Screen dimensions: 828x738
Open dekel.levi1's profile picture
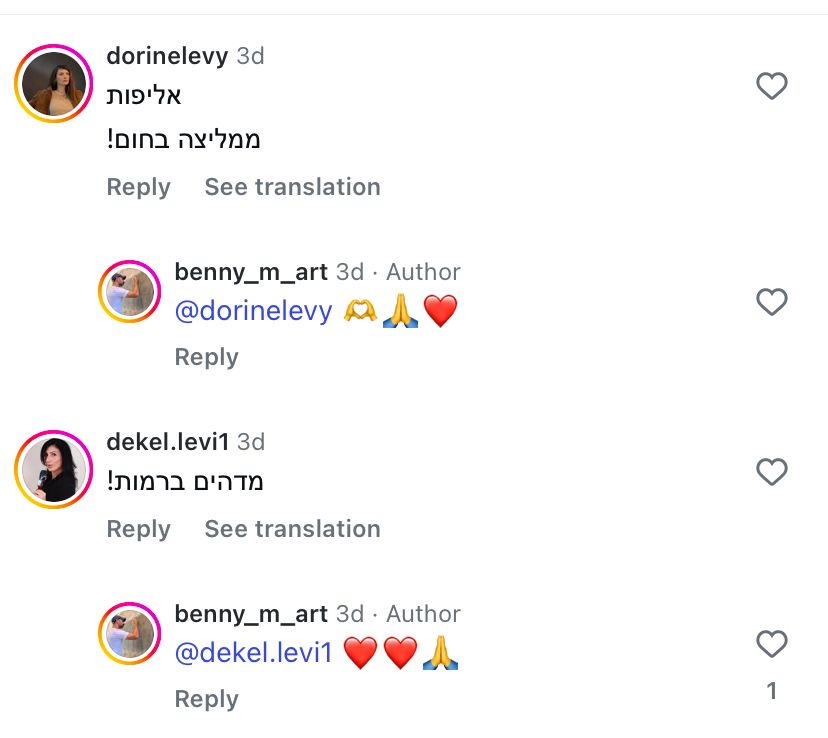[x=53, y=470]
